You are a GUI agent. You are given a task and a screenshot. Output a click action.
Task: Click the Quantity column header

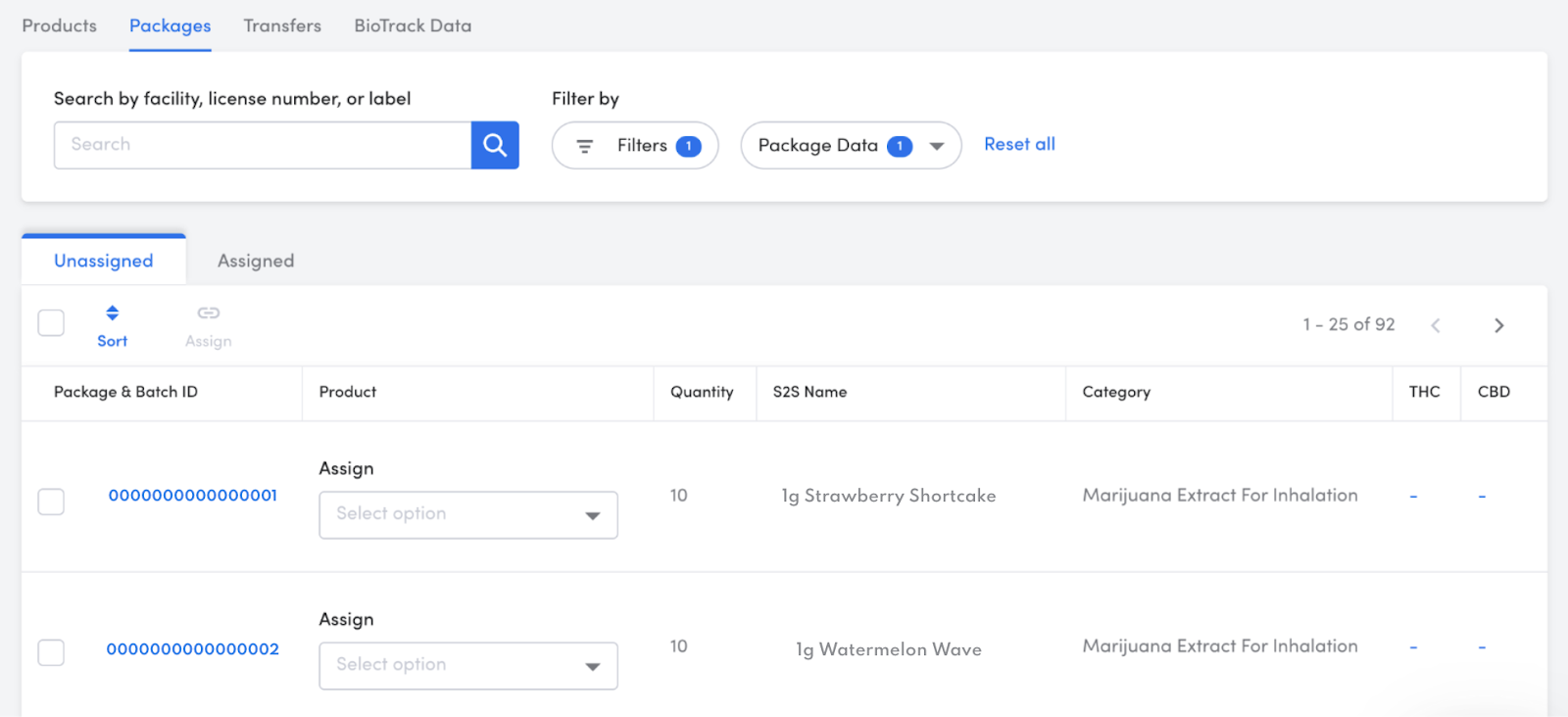702,392
